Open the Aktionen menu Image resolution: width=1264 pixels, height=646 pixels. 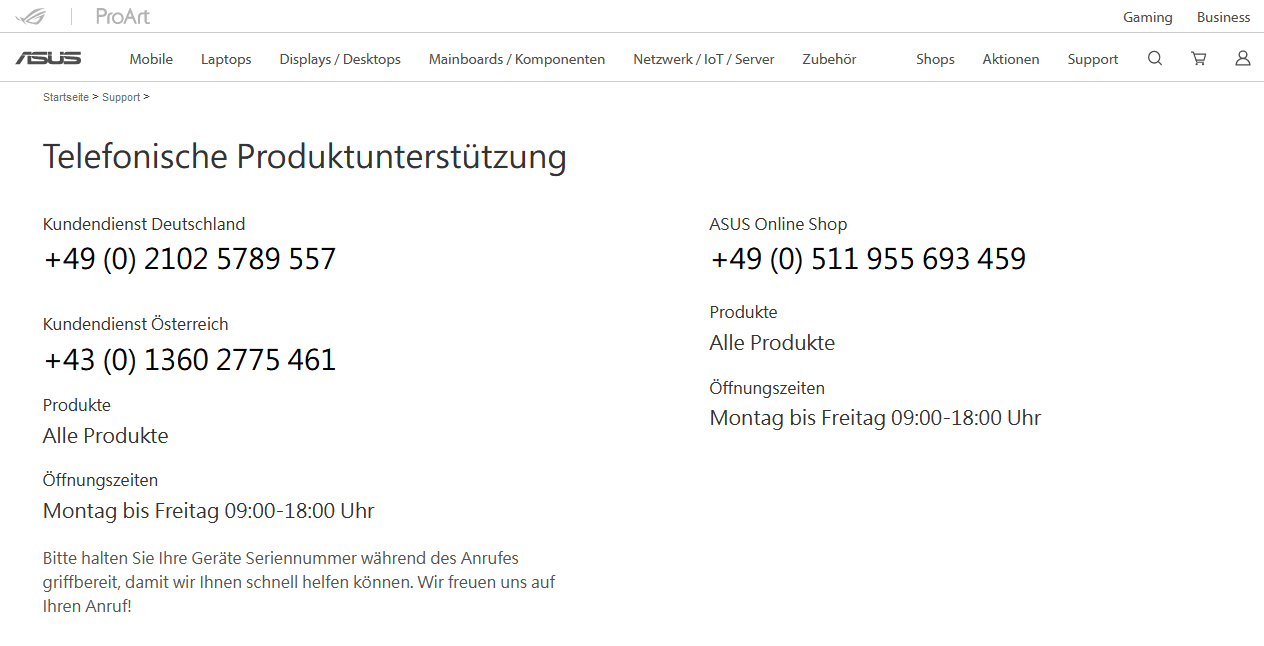pos(1011,59)
